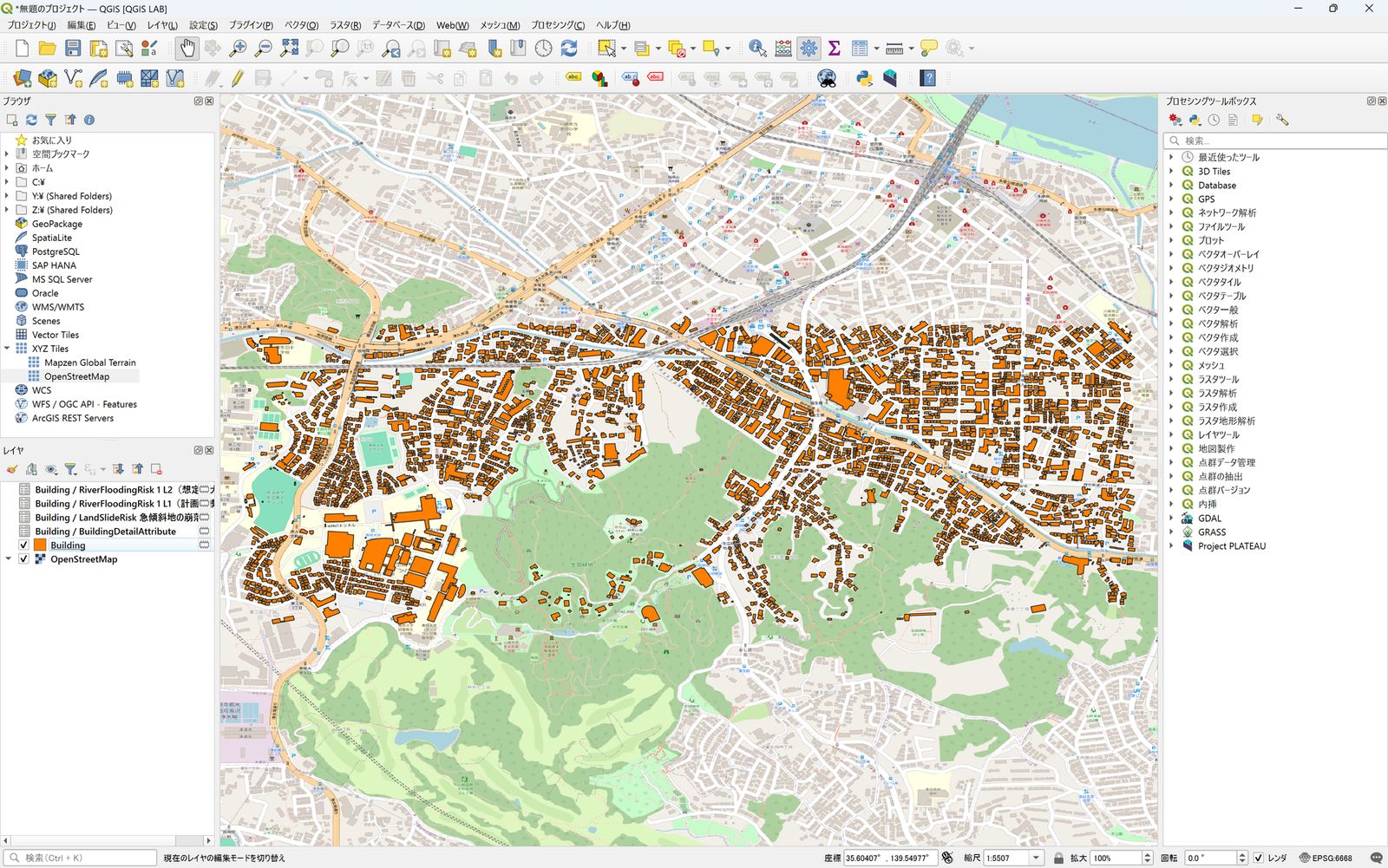Click the Save Project floppy icon
The width and height of the screenshot is (1388, 868).
[73, 49]
